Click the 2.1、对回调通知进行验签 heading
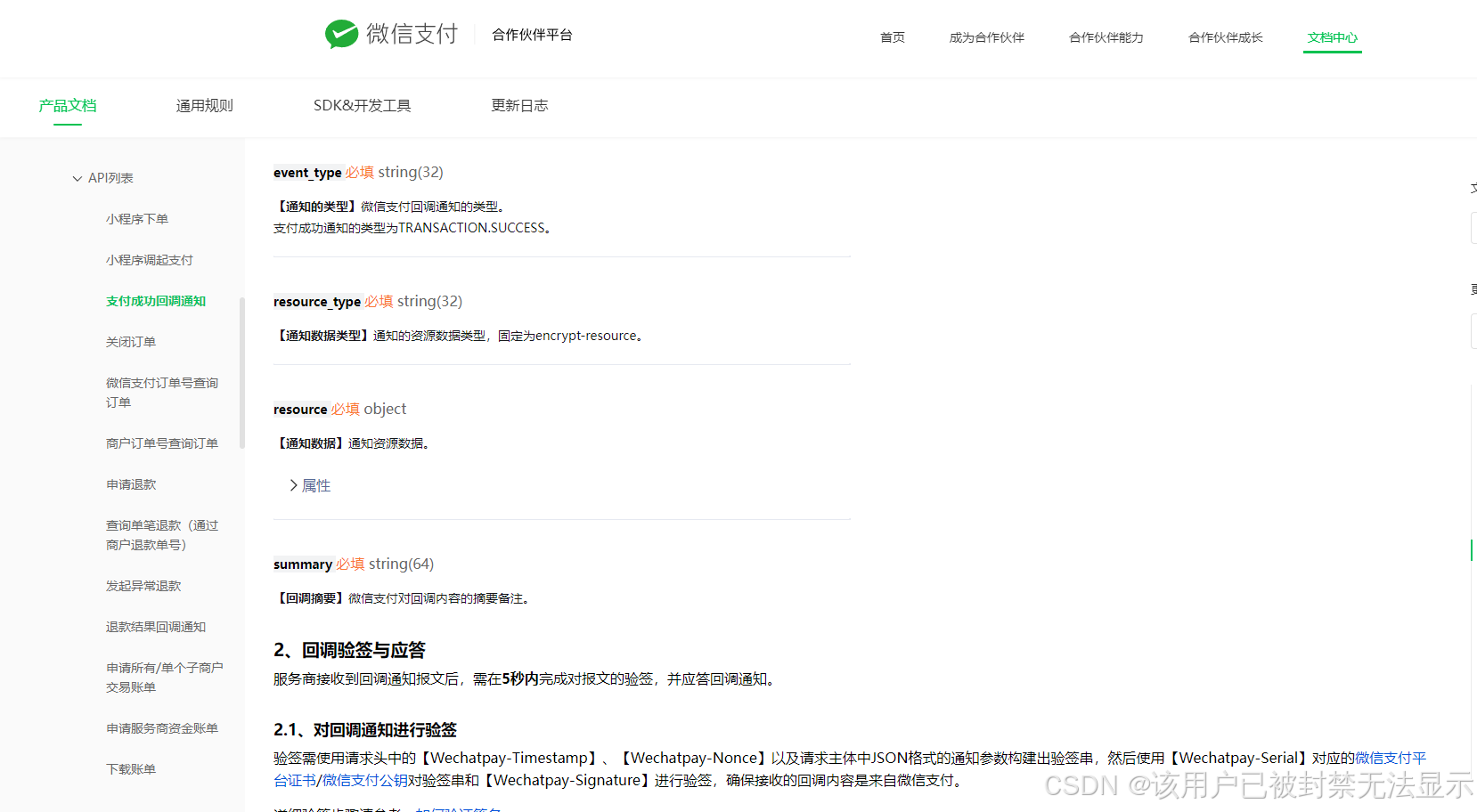Image resolution: width=1477 pixels, height=812 pixels. (x=364, y=730)
